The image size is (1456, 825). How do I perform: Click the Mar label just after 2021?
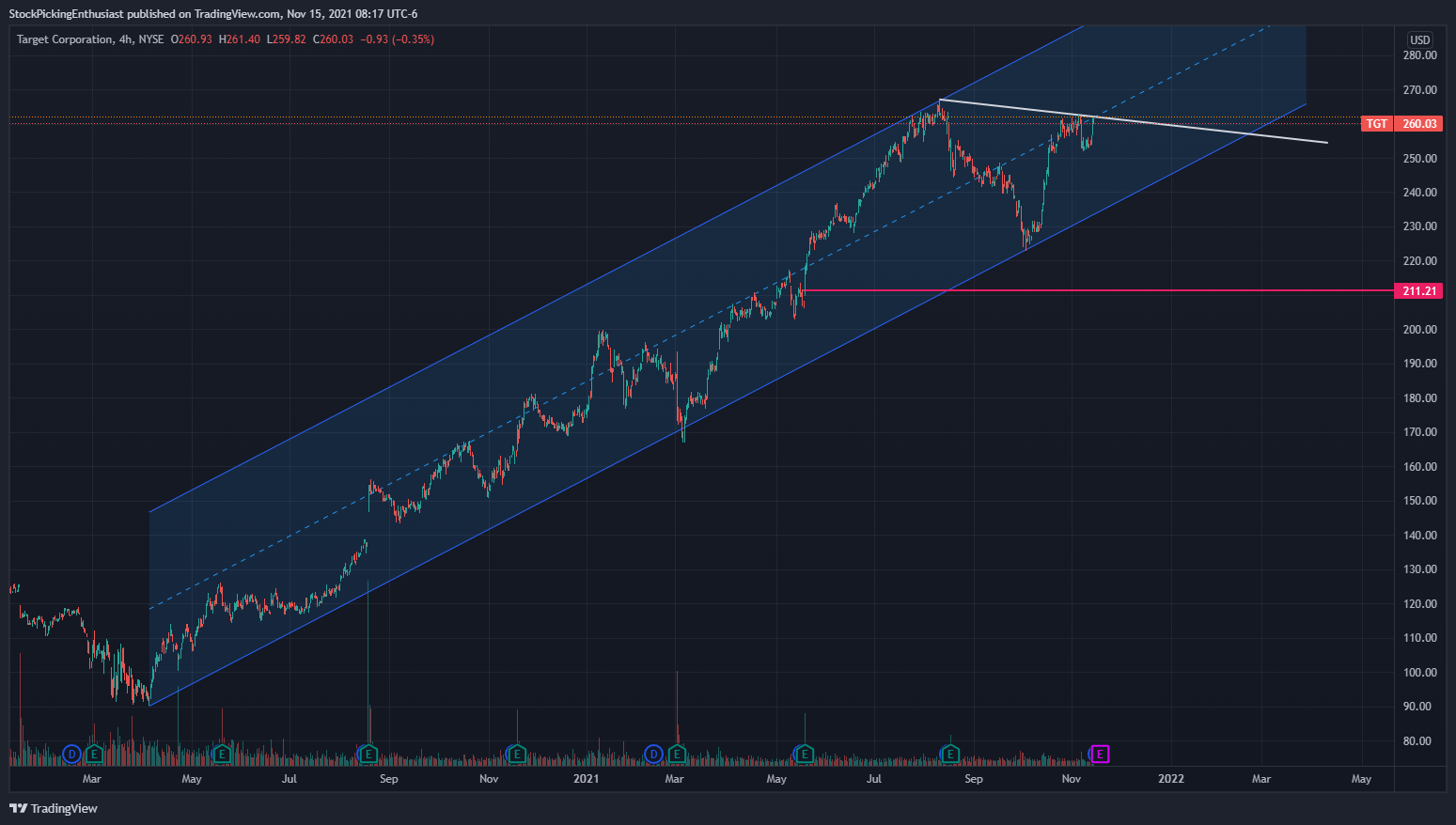pyautogui.click(x=674, y=779)
